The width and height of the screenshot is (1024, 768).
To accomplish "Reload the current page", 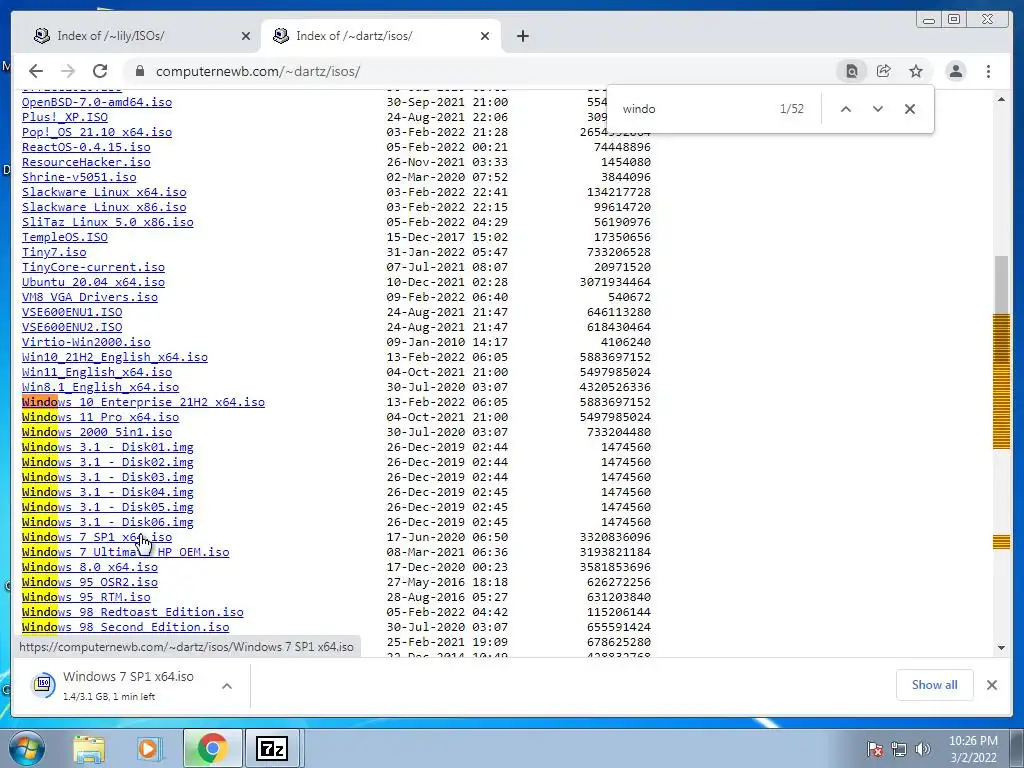I will 100,71.
